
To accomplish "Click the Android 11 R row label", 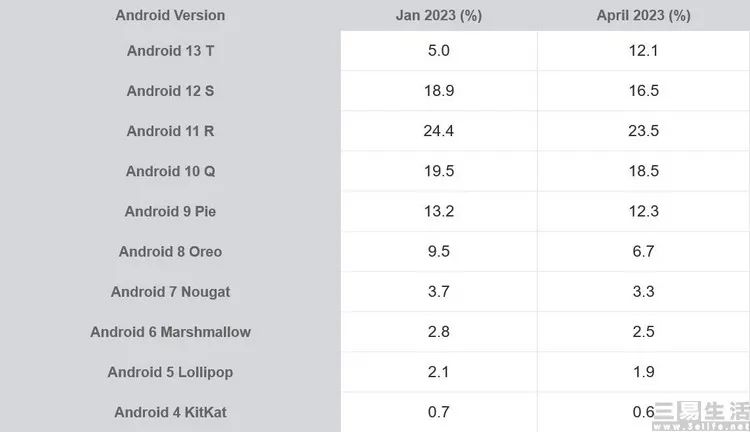I will (x=170, y=131).
